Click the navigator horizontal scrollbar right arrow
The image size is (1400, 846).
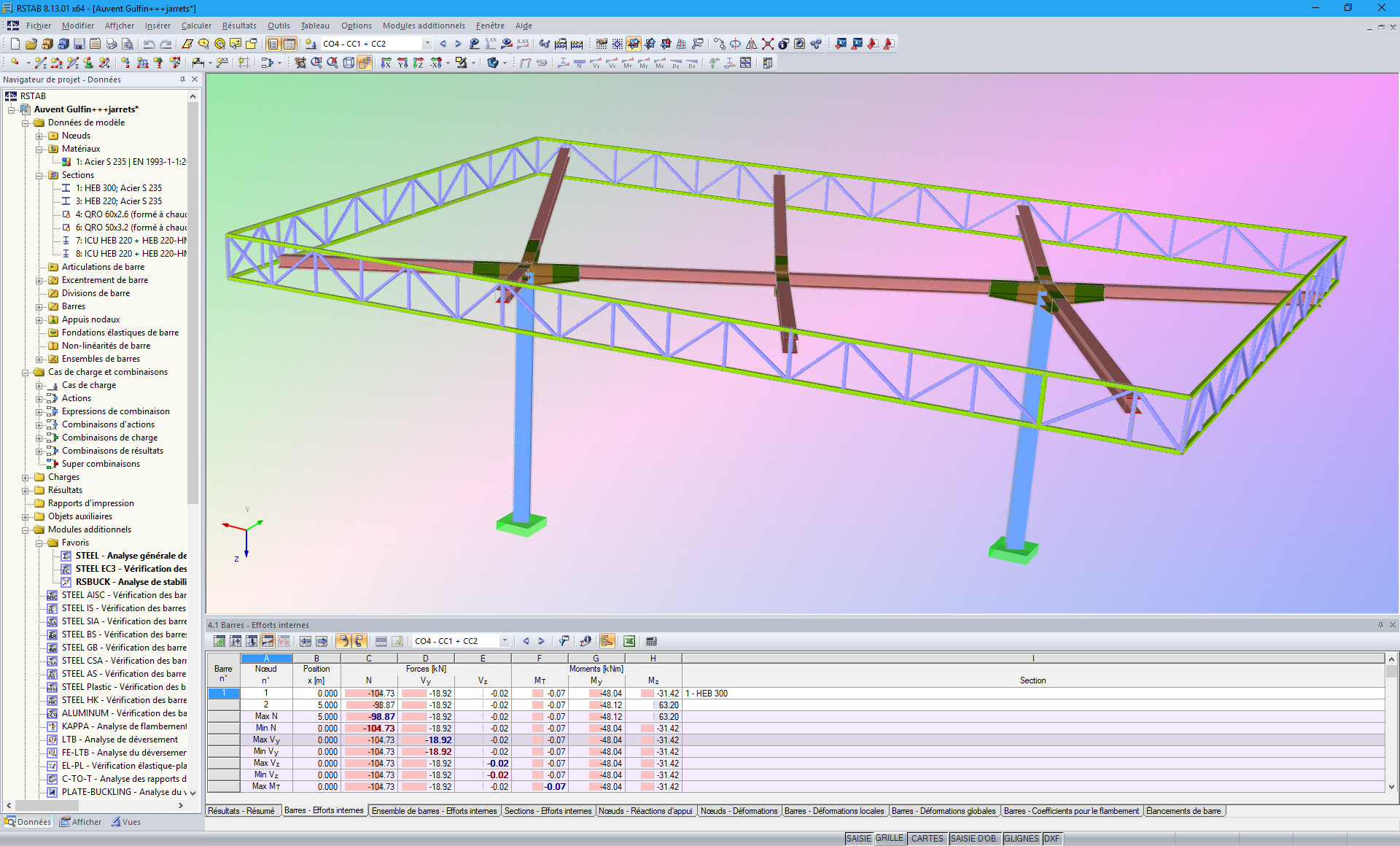(x=181, y=805)
